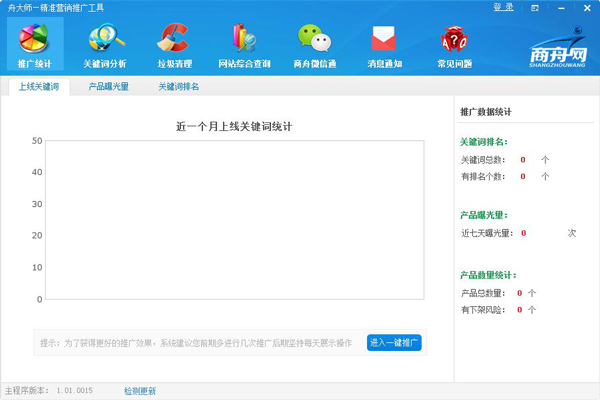Viewport: 600px width, 400px height.
Task: Click the 关键词总数 count value
Action: coord(522,159)
